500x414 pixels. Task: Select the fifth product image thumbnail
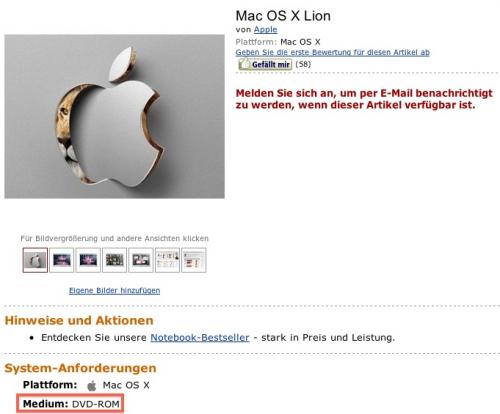pyautogui.click(x=141, y=260)
